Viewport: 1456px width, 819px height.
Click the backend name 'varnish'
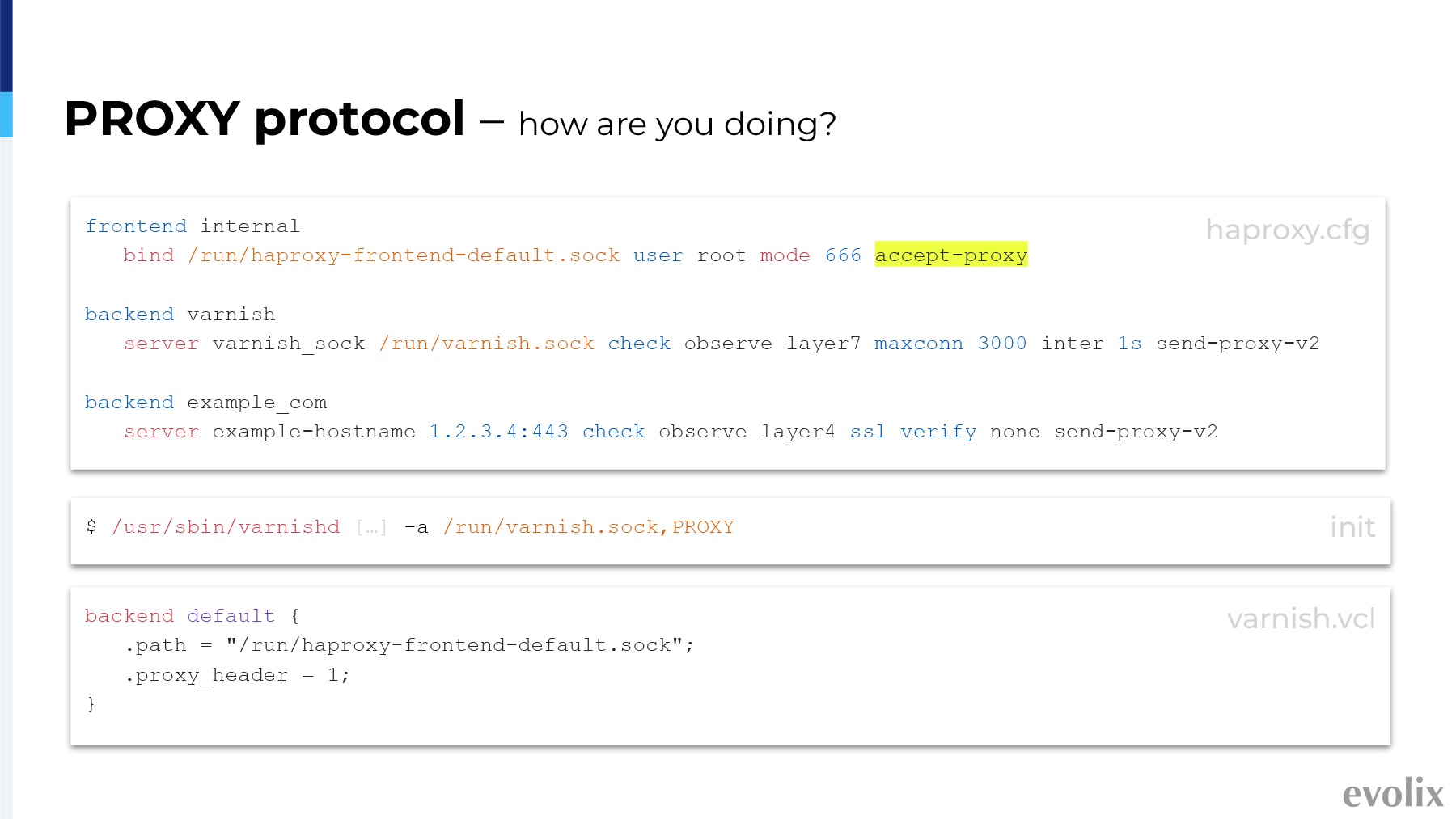click(x=231, y=315)
